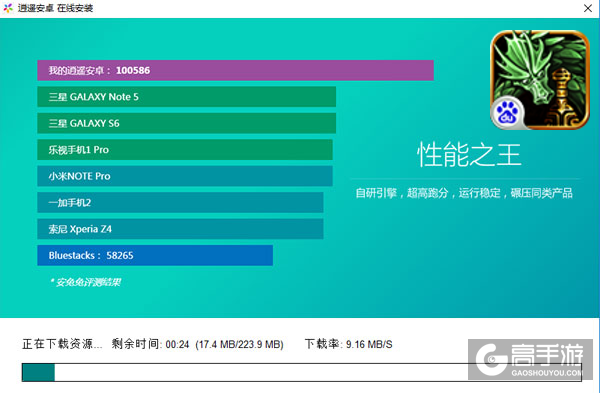
Task: Click the Baidu paw badge icon
Action: tap(507, 113)
